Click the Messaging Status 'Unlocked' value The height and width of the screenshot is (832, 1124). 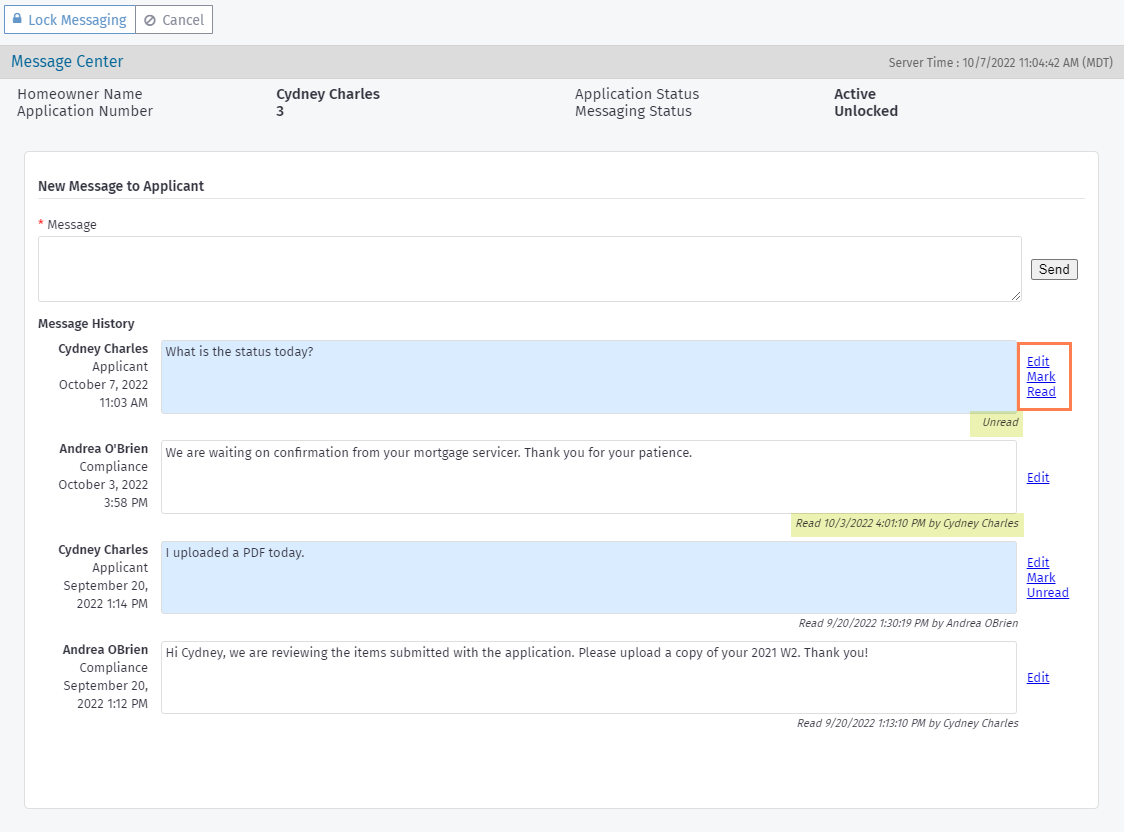[865, 111]
